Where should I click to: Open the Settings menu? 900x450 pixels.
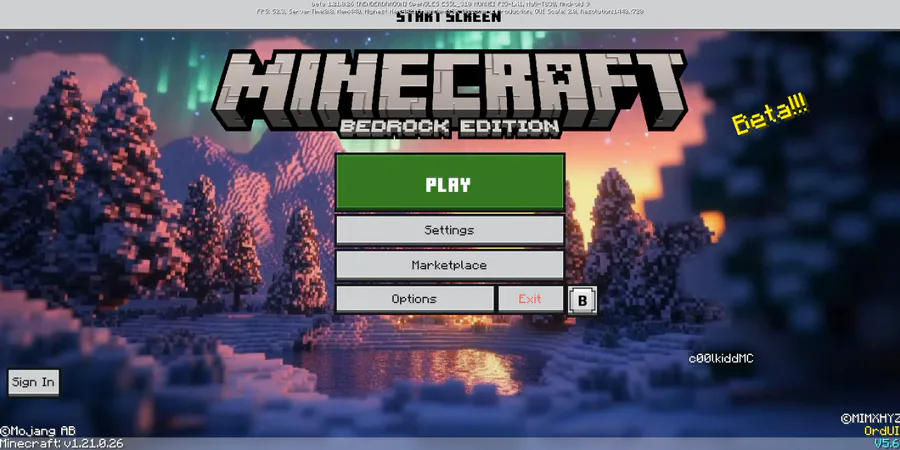click(449, 230)
